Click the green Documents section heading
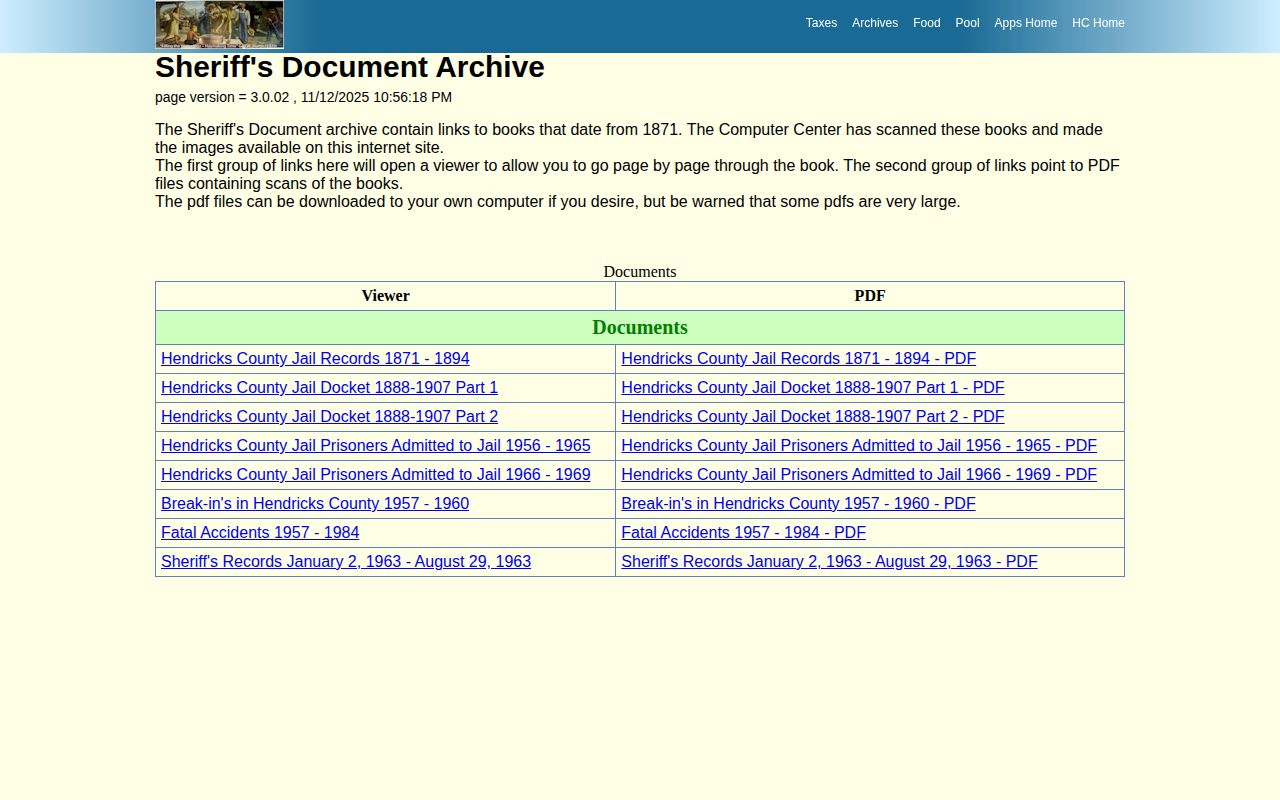This screenshot has width=1280, height=800. 640,327
